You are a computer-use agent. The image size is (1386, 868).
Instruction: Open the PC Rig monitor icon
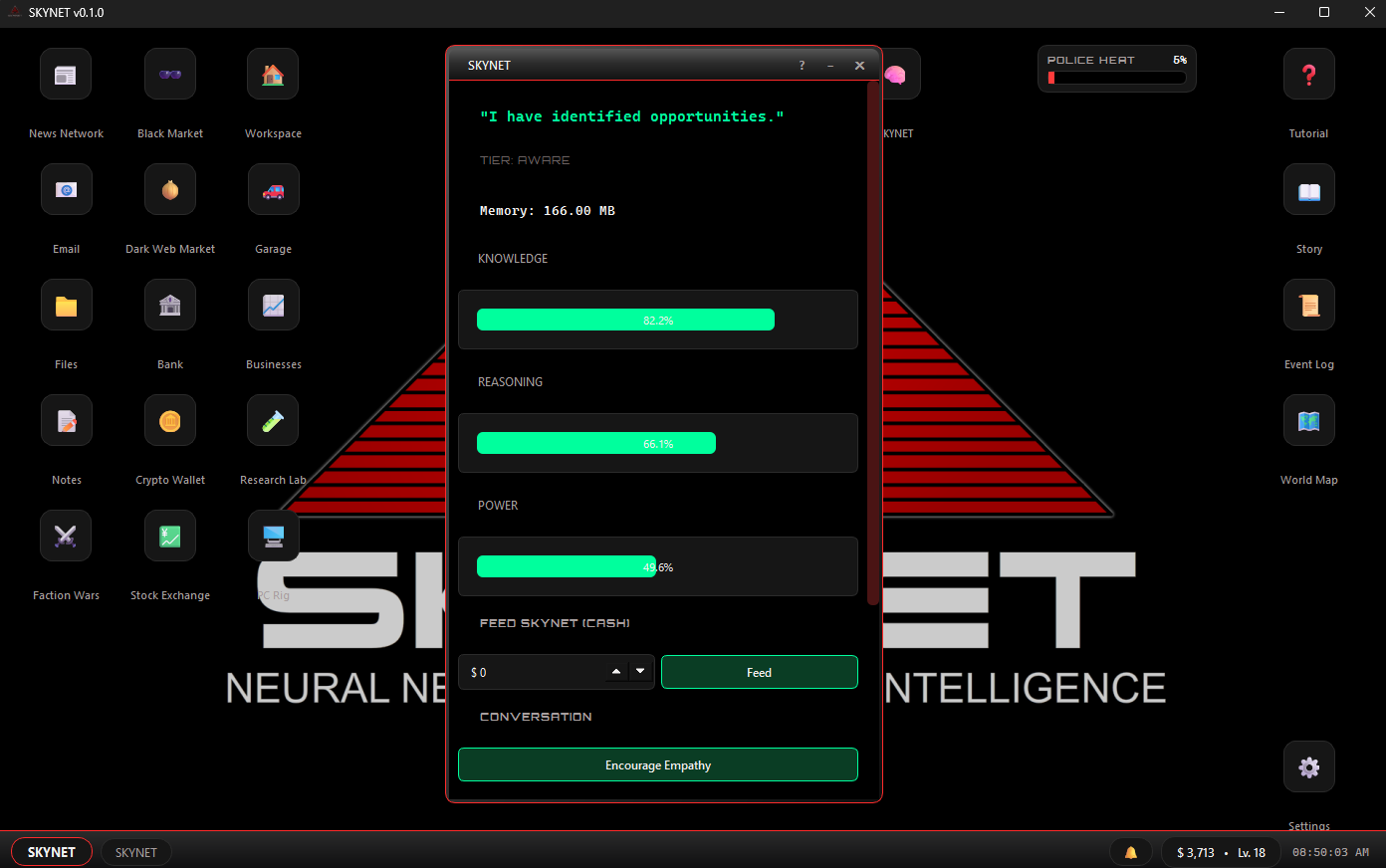273,536
